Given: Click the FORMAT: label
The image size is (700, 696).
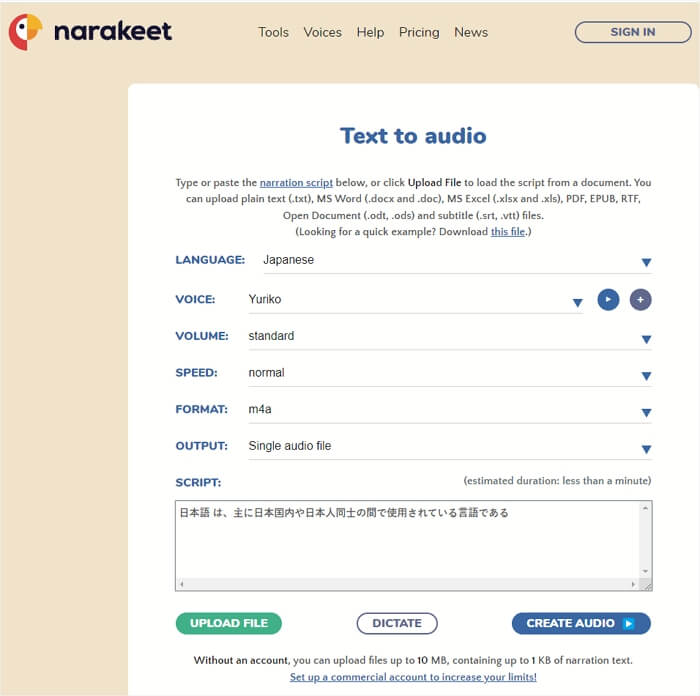Looking at the screenshot, I should (x=201, y=409).
